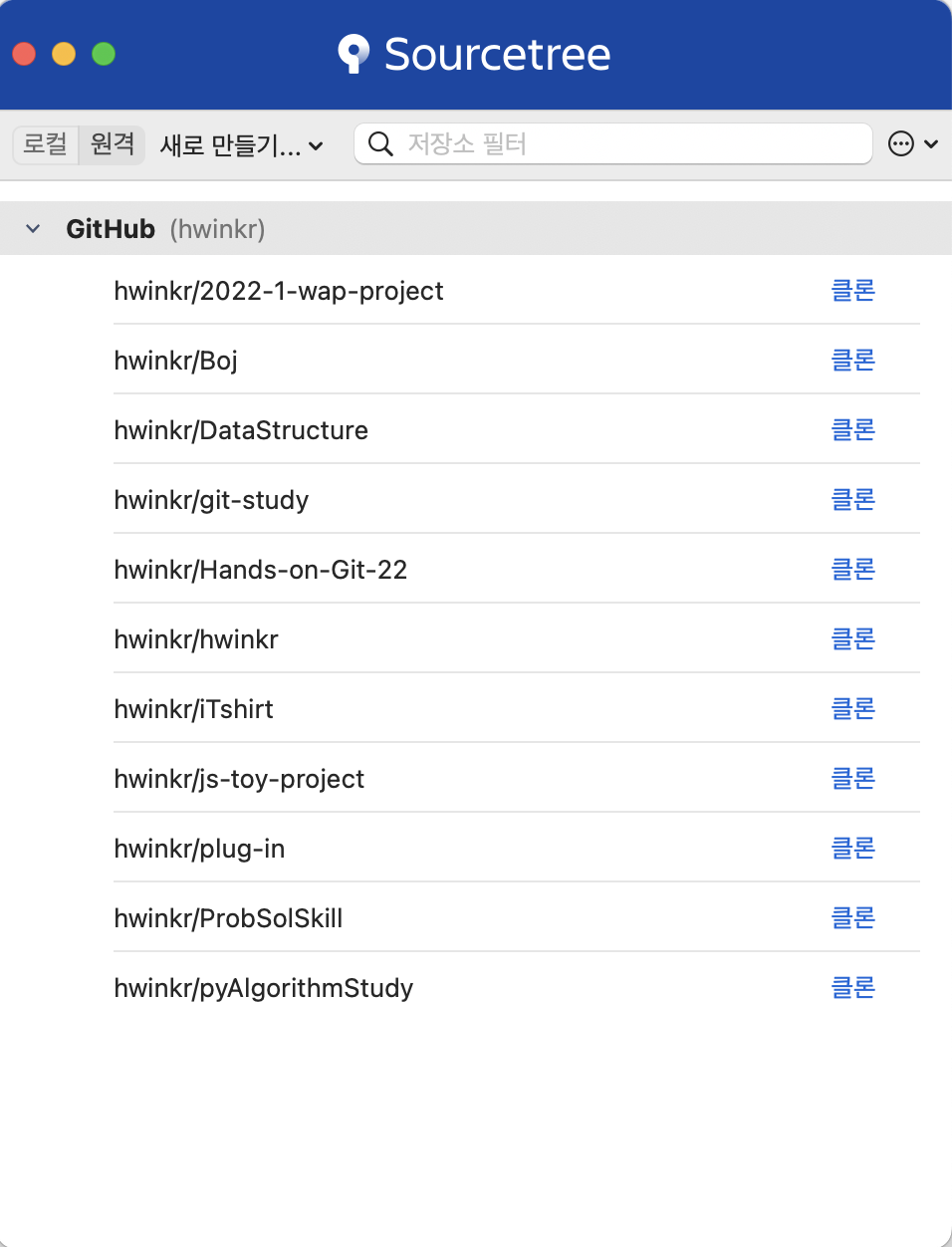952x1247 pixels.
Task: Select the hwinkr/ProbSolSkill repository name
Action: pos(228,918)
